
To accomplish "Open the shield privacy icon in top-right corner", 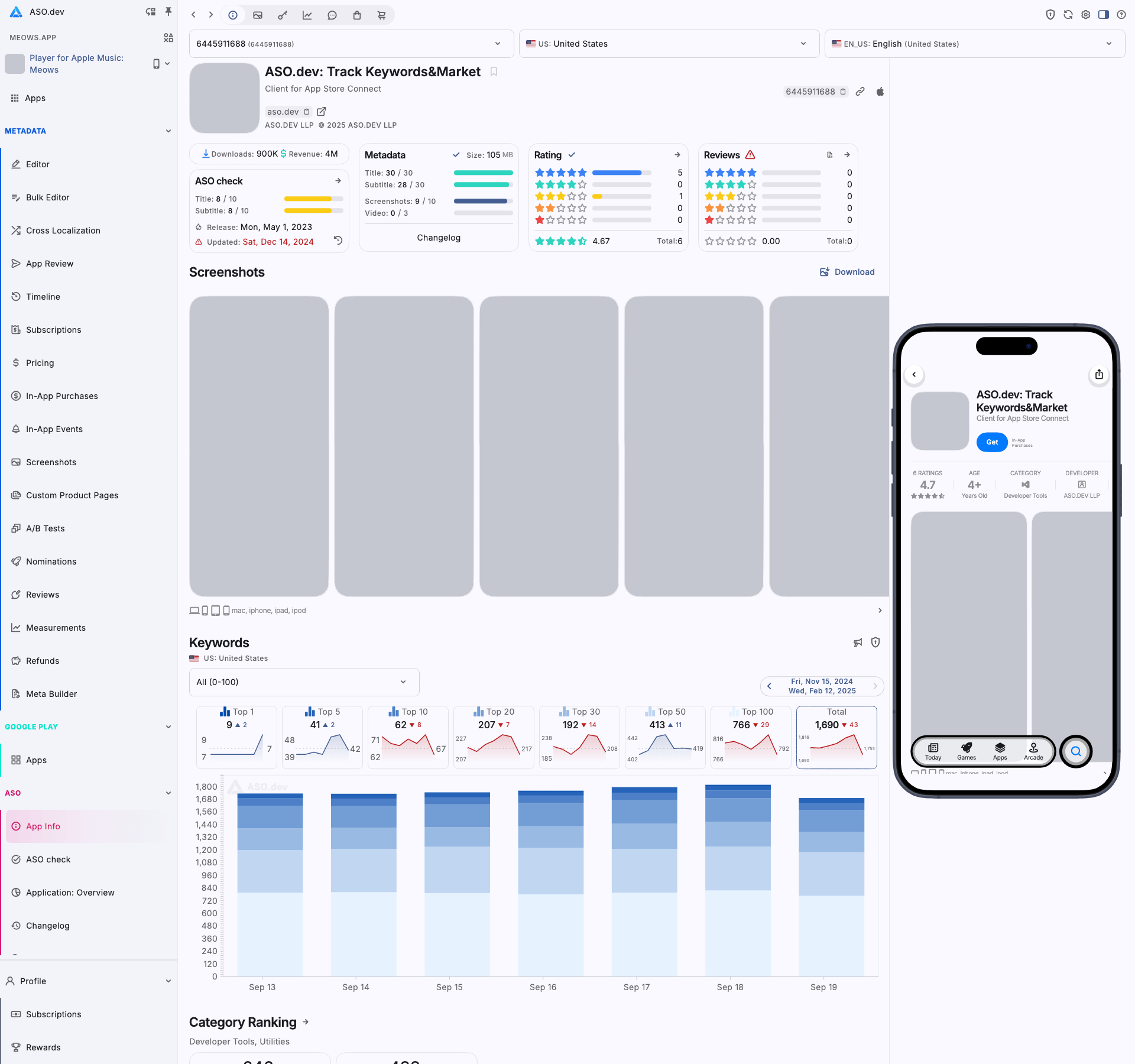I will coord(1050,15).
